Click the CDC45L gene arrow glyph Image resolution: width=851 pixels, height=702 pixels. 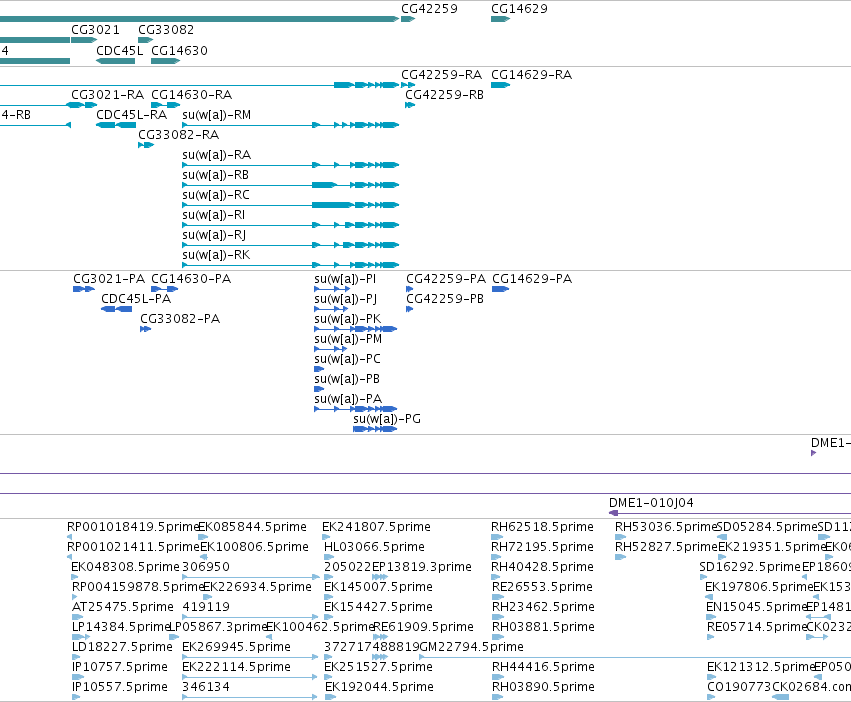pos(116,61)
